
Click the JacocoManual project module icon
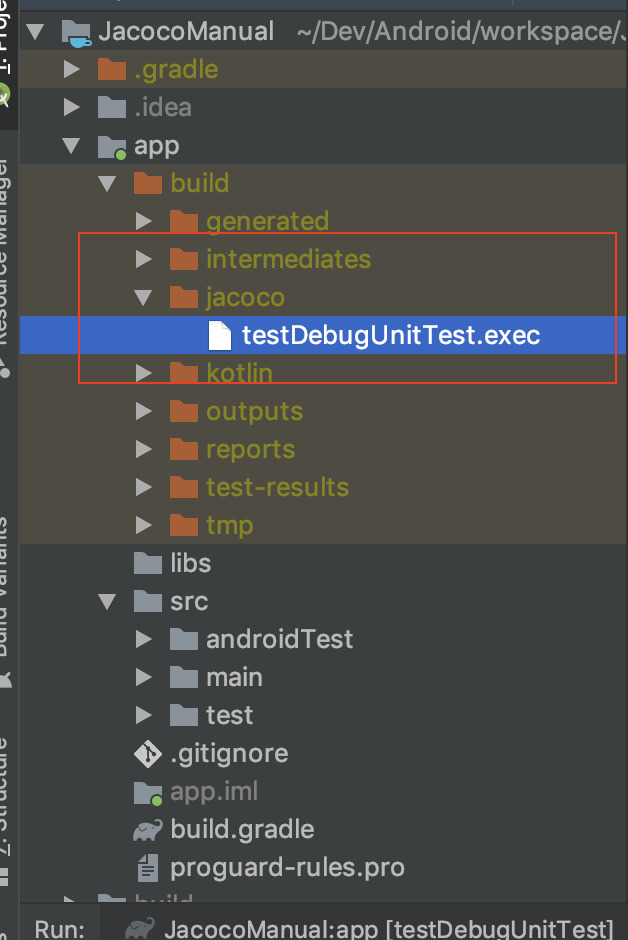click(x=76, y=33)
